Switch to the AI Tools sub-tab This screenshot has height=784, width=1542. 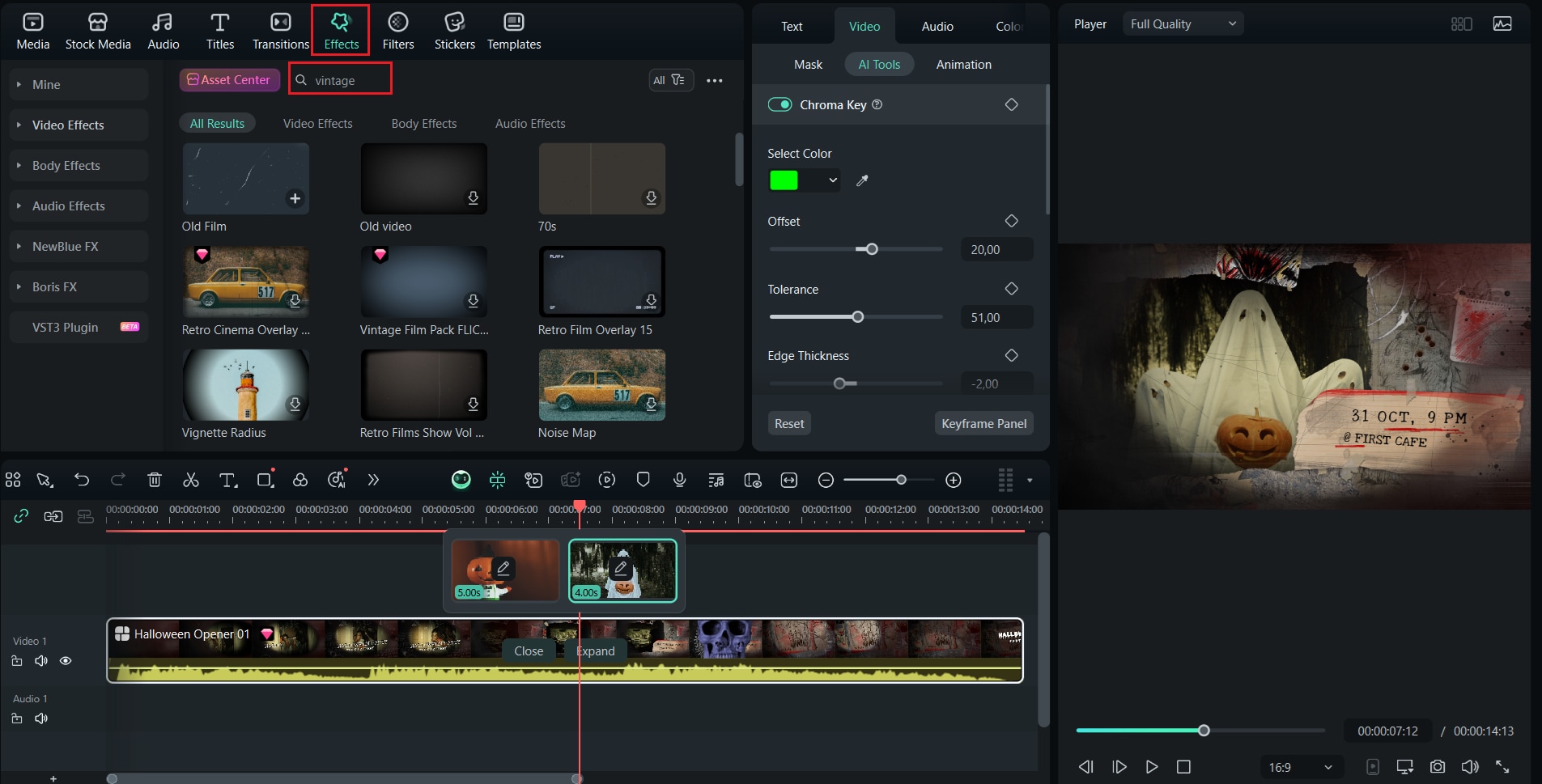tap(879, 64)
